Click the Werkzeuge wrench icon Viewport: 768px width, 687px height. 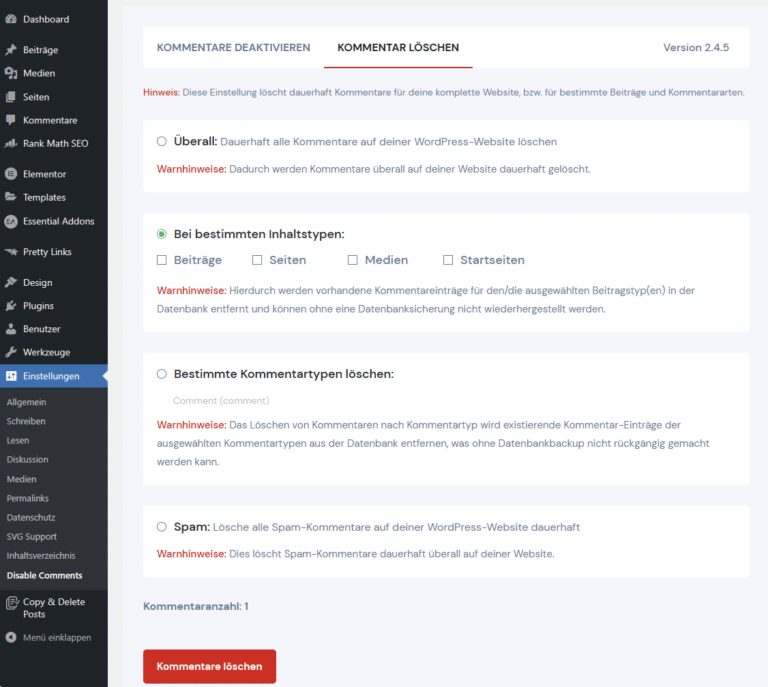[11, 352]
